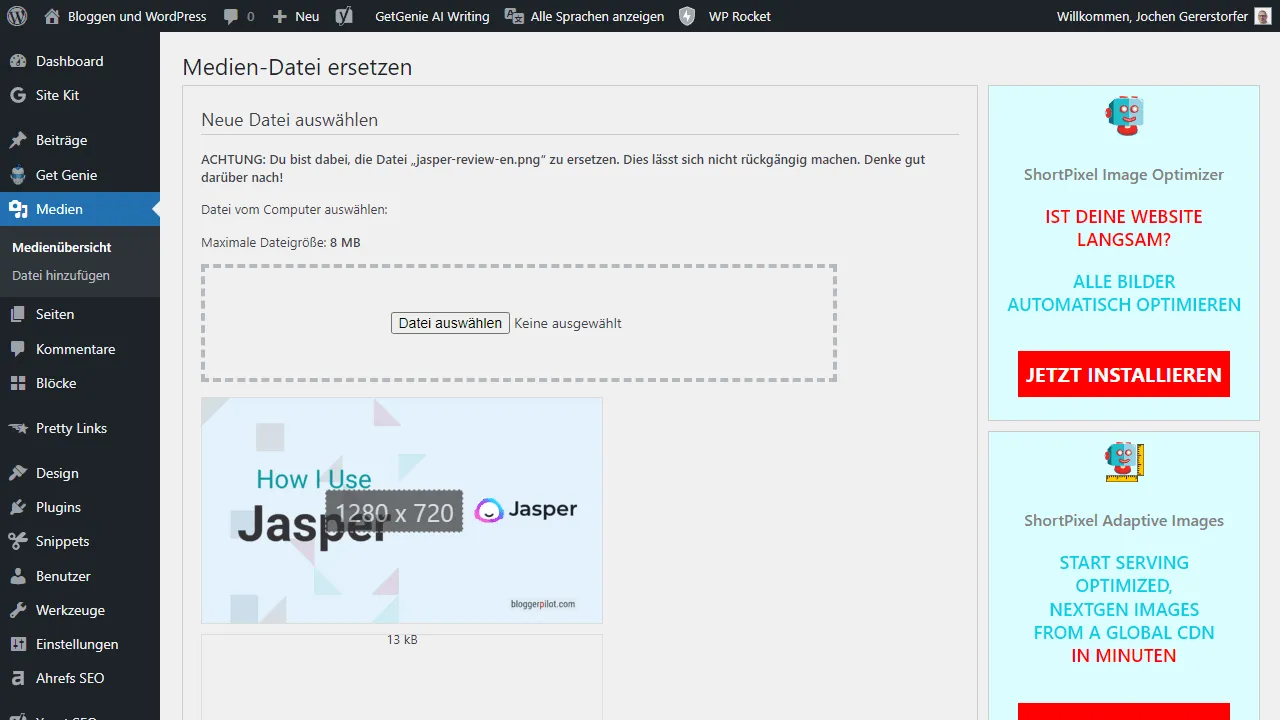Click Alle Sprachen anzeigen link

[597, 16]
